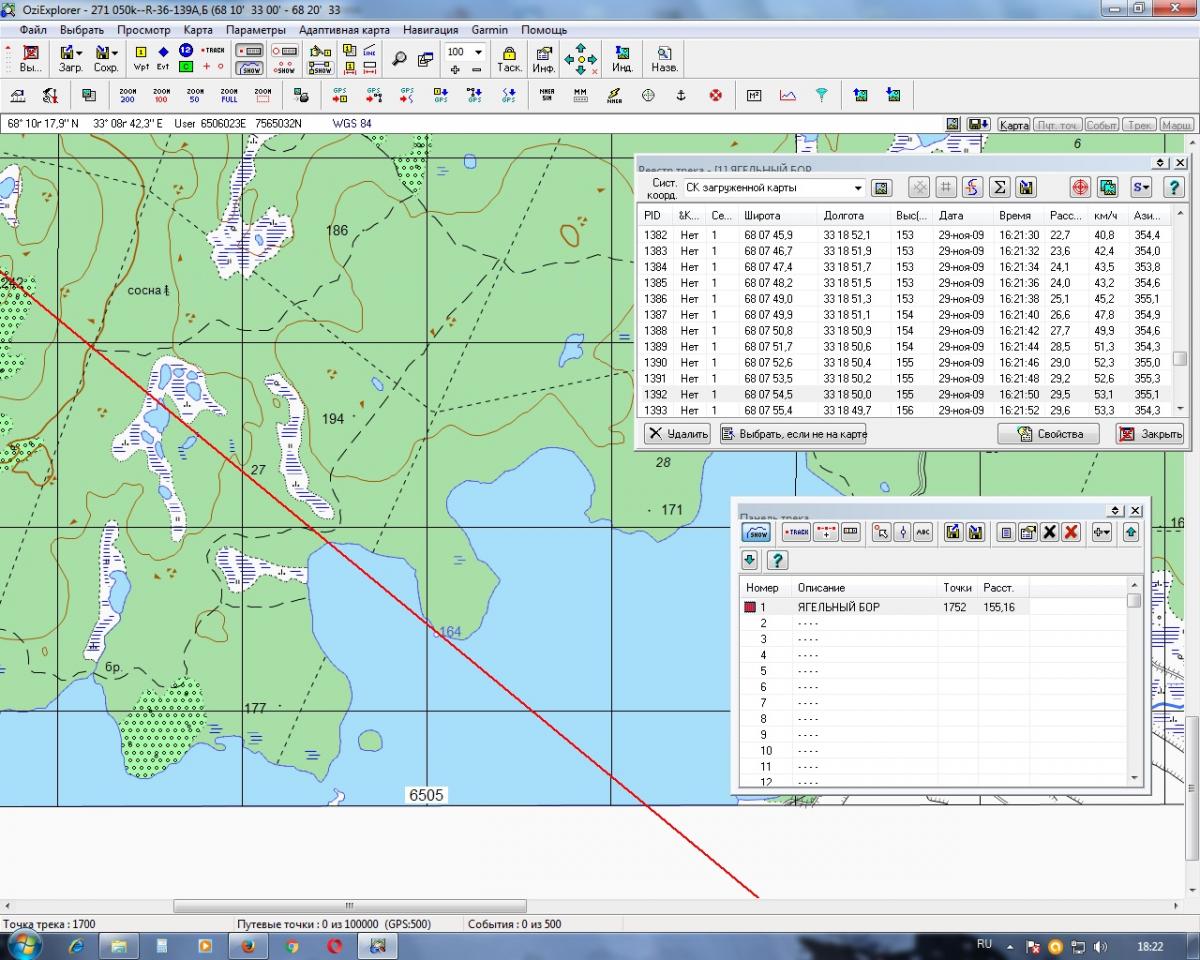This screenshot has height=960, width=1200.
Task: Toggle the TRACK mode button in track panel
Action: click(x=797, y=532)
